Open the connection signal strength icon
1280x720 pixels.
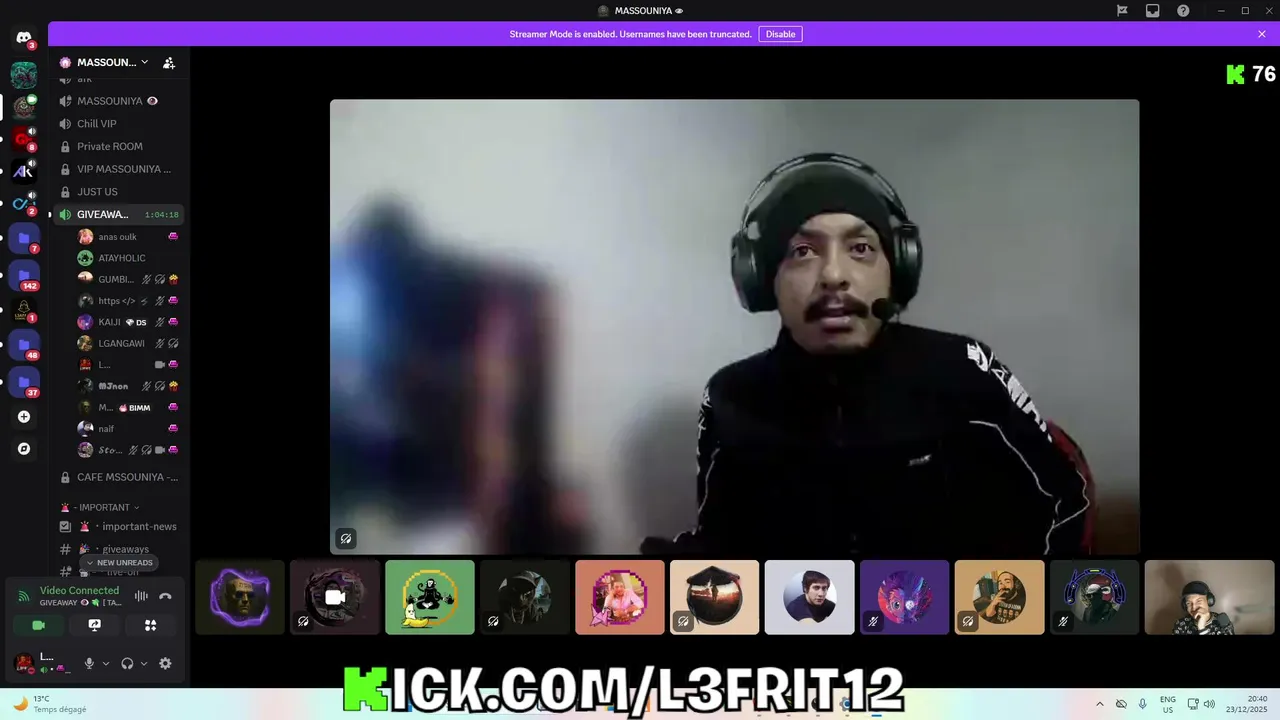point(24,596)
